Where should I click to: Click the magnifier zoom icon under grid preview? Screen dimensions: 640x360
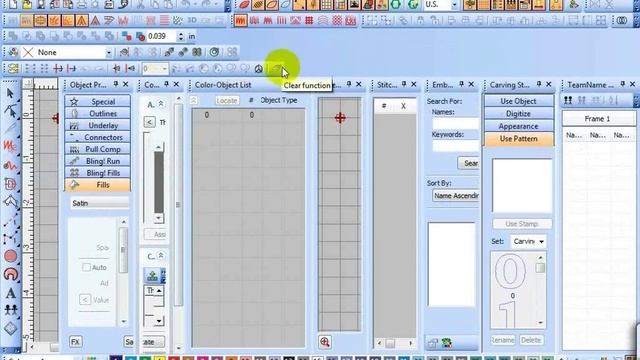pos(325,342)
